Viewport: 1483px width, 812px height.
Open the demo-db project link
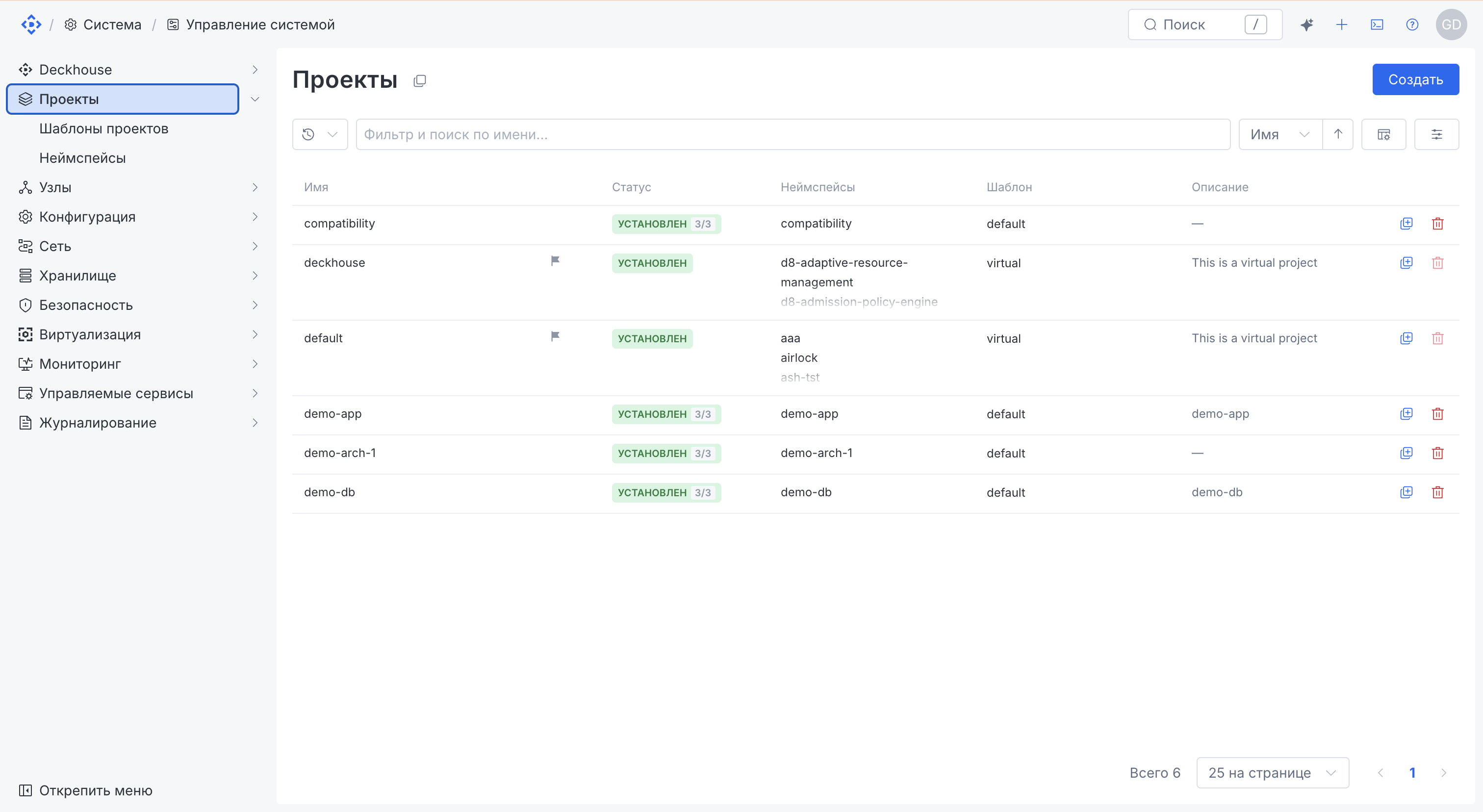[329, 492]
